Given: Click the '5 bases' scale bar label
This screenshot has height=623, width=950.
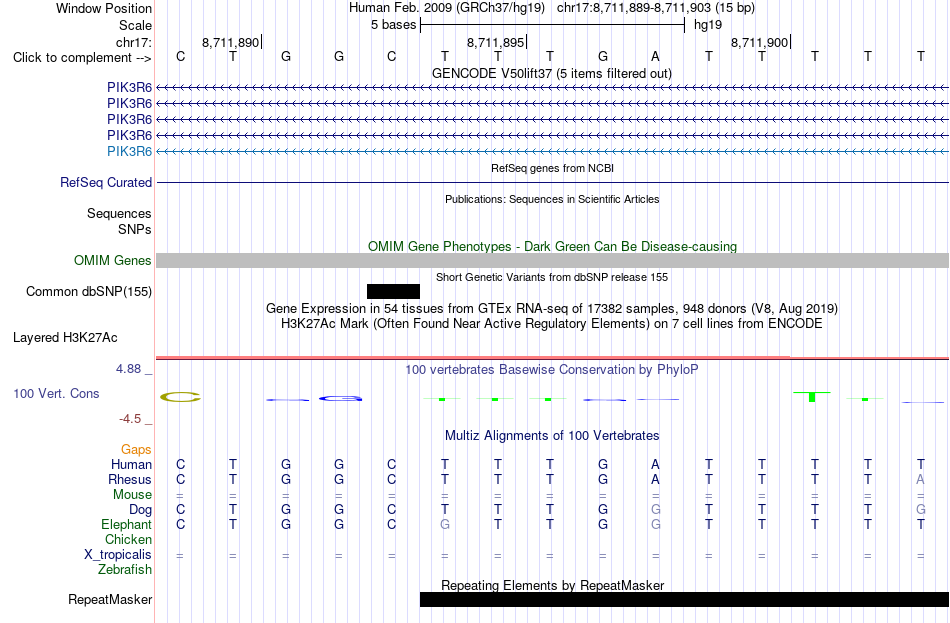Looking at the screenshot, I should (x=394, y=25).
